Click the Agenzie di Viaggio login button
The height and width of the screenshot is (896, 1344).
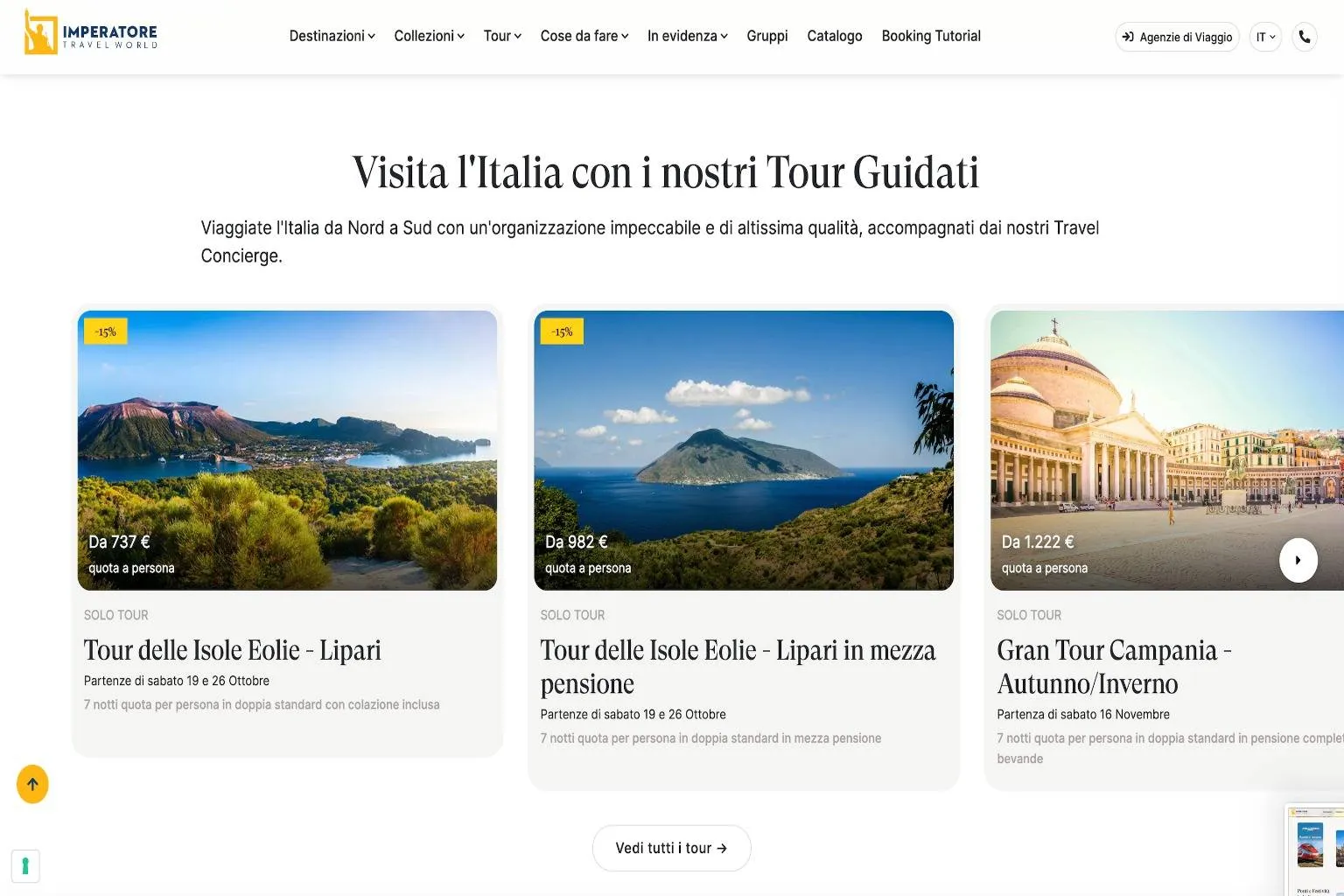(x=1177, y=37)
